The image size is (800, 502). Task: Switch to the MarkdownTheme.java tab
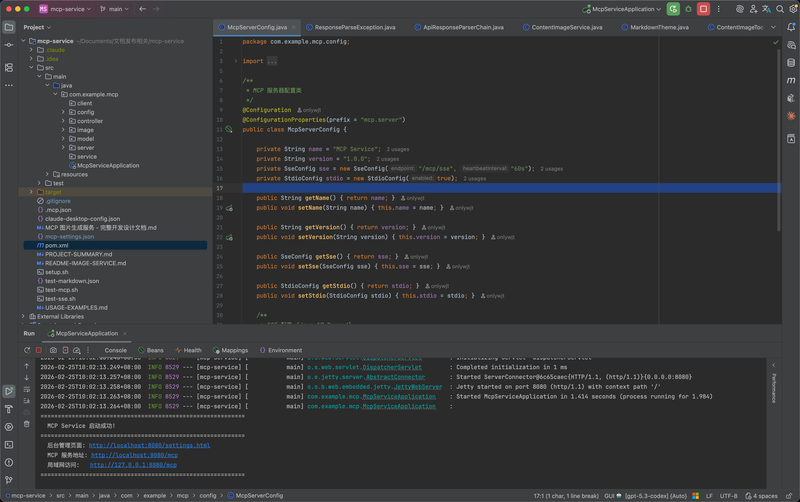click(x=658, y=27)
